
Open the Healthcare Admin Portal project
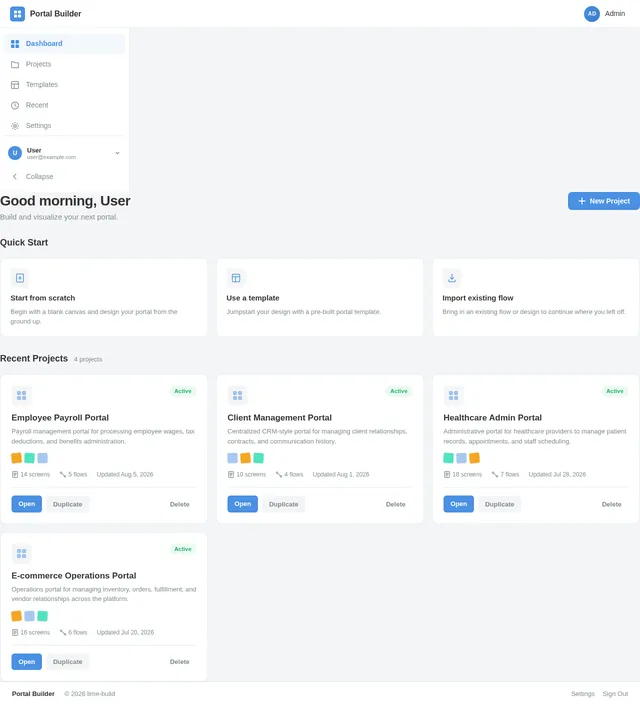458,504
